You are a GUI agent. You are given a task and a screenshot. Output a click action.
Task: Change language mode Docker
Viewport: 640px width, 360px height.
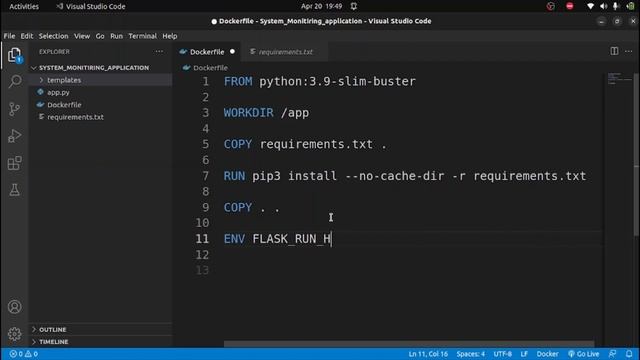[547, 354]
